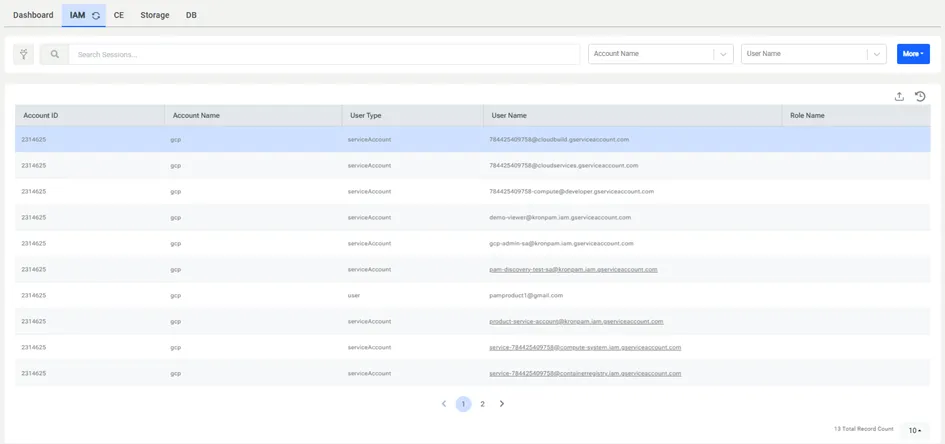Viewport: 945px width, 444px height.
Task: Open the Account Name dropdown
Action: [661, 54]
